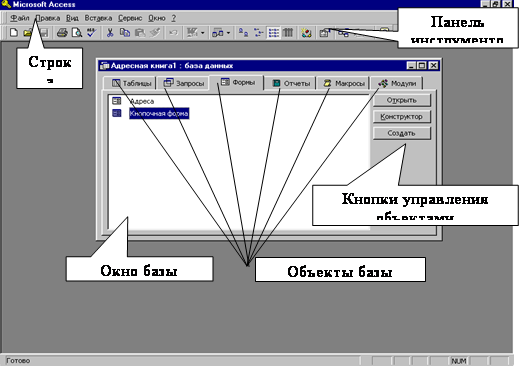Click the Undo arrow icon

point(173,33)
